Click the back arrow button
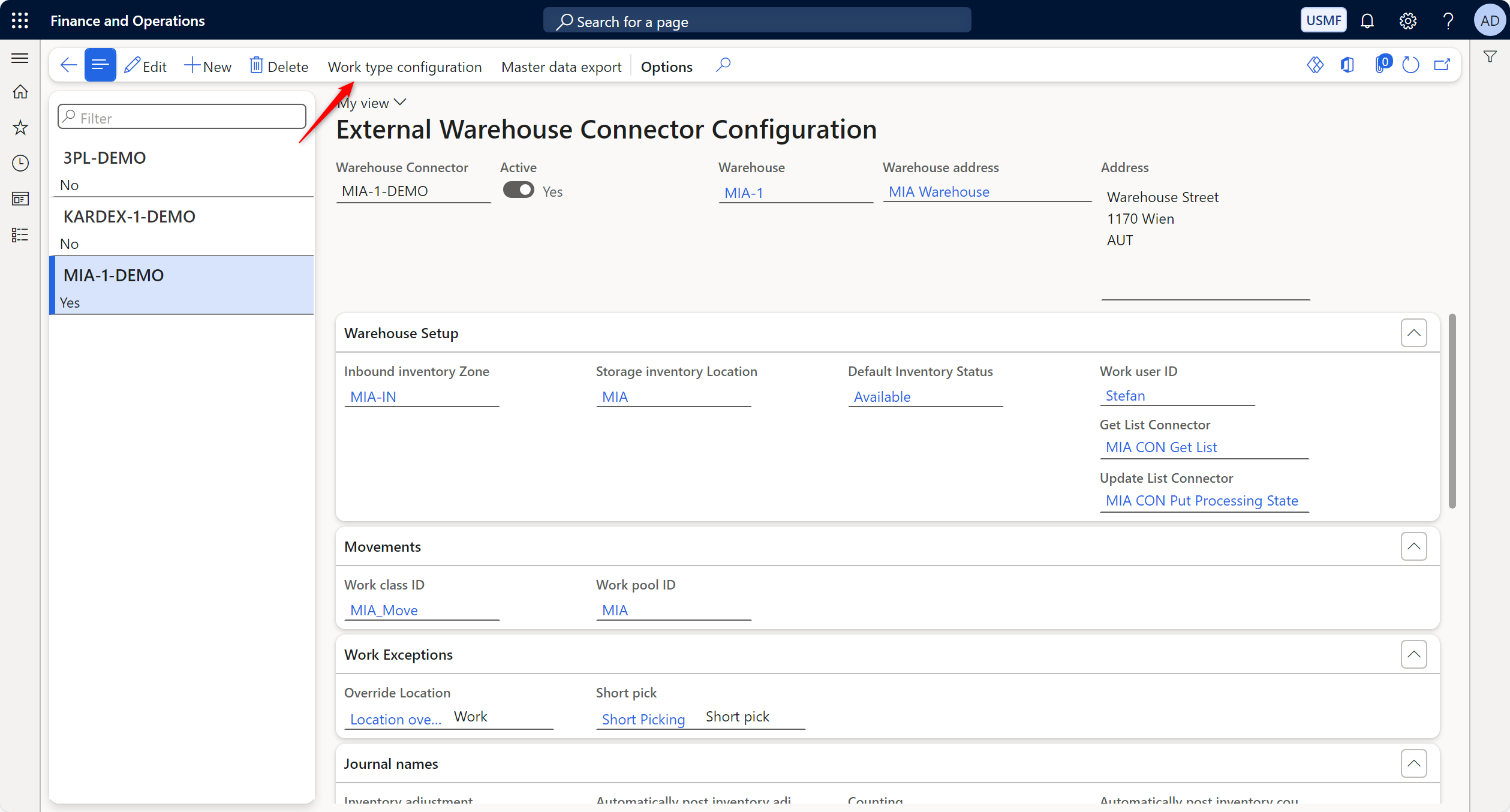 [68, 65]
